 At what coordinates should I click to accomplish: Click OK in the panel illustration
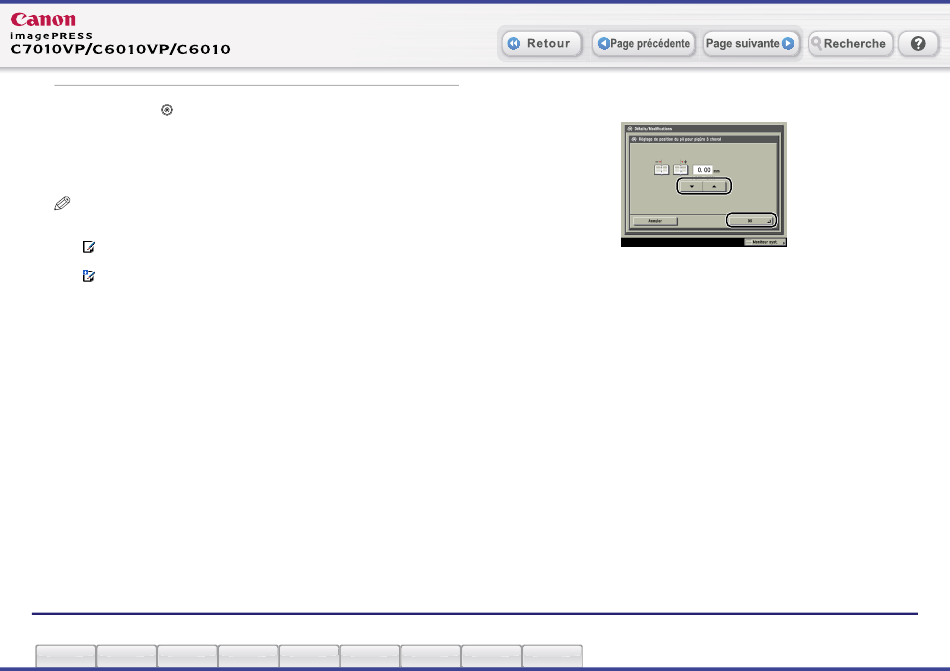(750, 220)
